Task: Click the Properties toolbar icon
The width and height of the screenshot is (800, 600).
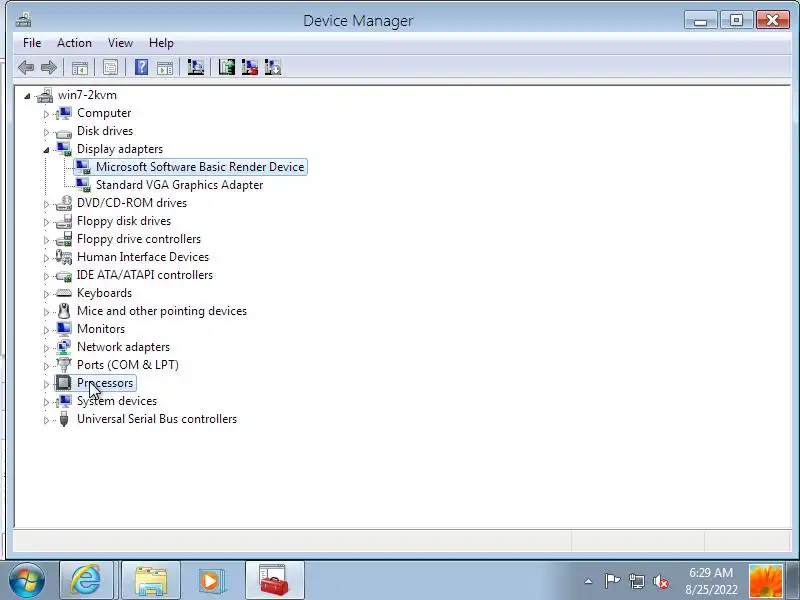Action: (x=110, y=67)
